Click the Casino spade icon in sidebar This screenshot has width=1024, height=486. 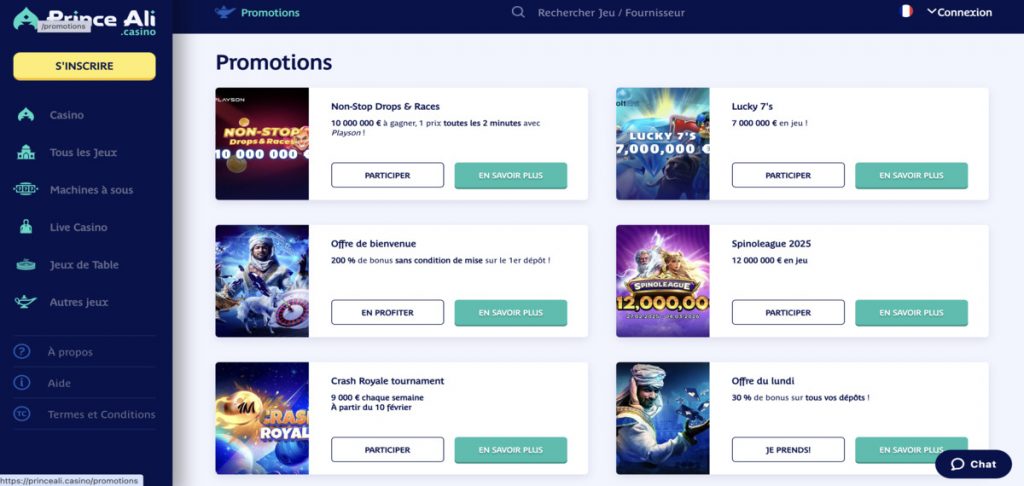26,115
